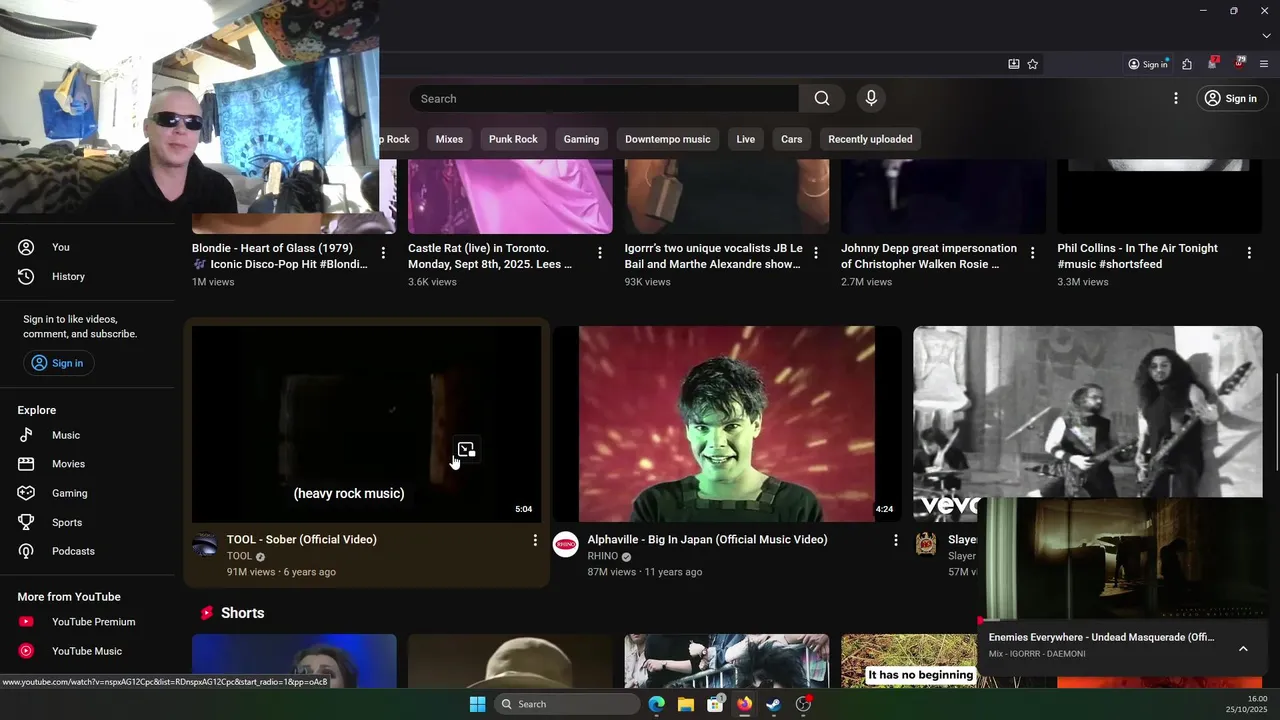Click the list-all-tabs chevron in Firefox
This screenshot has height=720, width=1280.
[1266, 36]
